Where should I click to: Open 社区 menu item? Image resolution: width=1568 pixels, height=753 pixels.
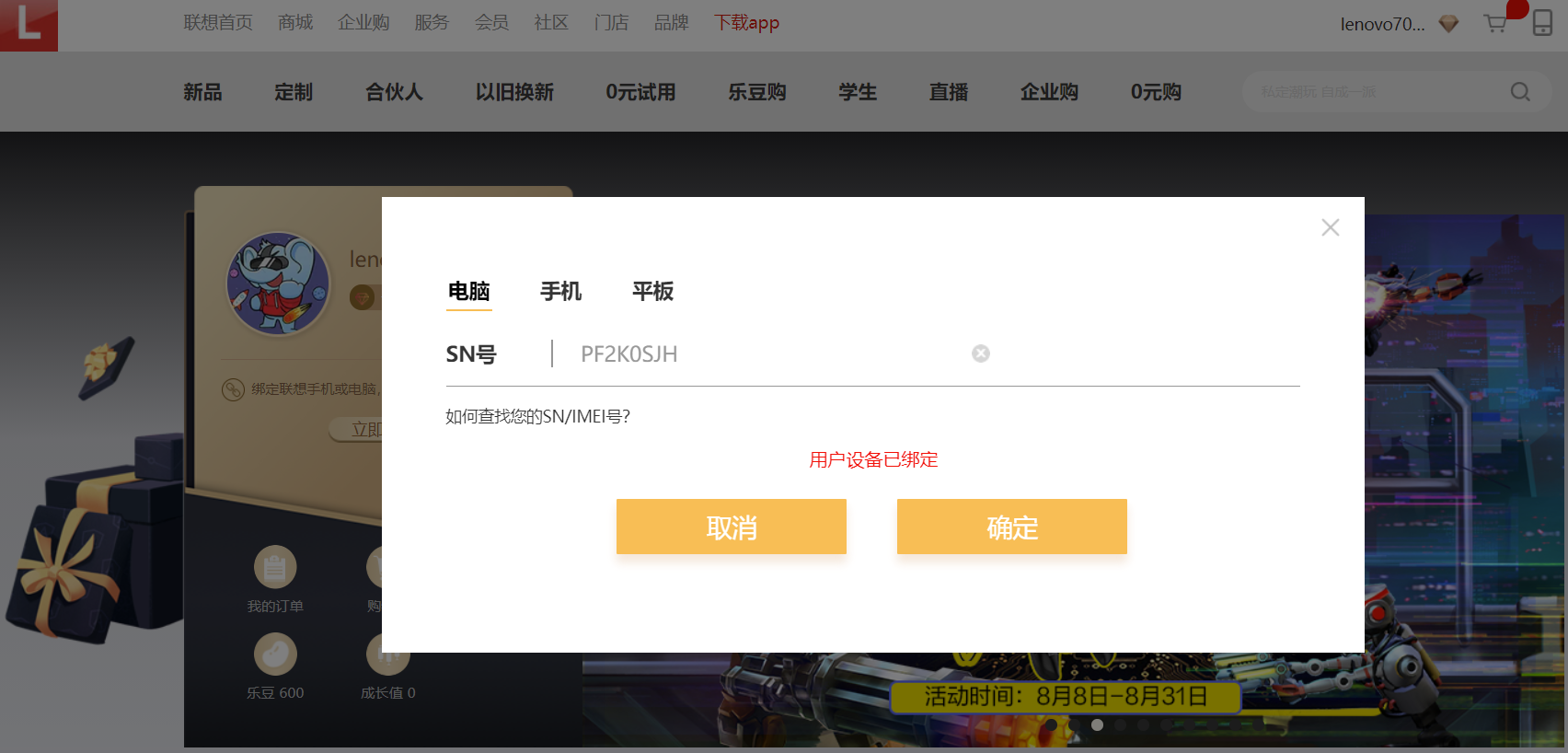click(552, 23)
